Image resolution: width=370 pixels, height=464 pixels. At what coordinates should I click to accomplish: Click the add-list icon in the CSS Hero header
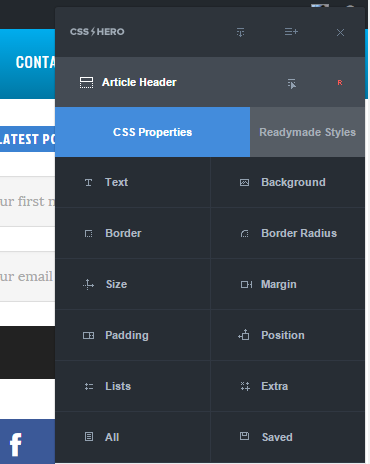coord(291,32)
